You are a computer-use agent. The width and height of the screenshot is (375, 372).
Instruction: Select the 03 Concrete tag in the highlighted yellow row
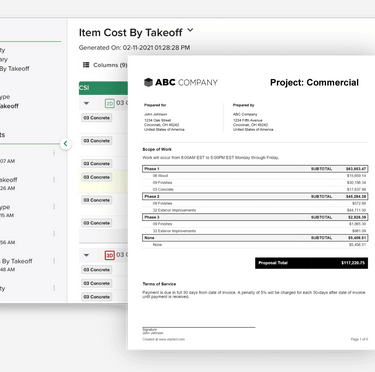[97, 177]
